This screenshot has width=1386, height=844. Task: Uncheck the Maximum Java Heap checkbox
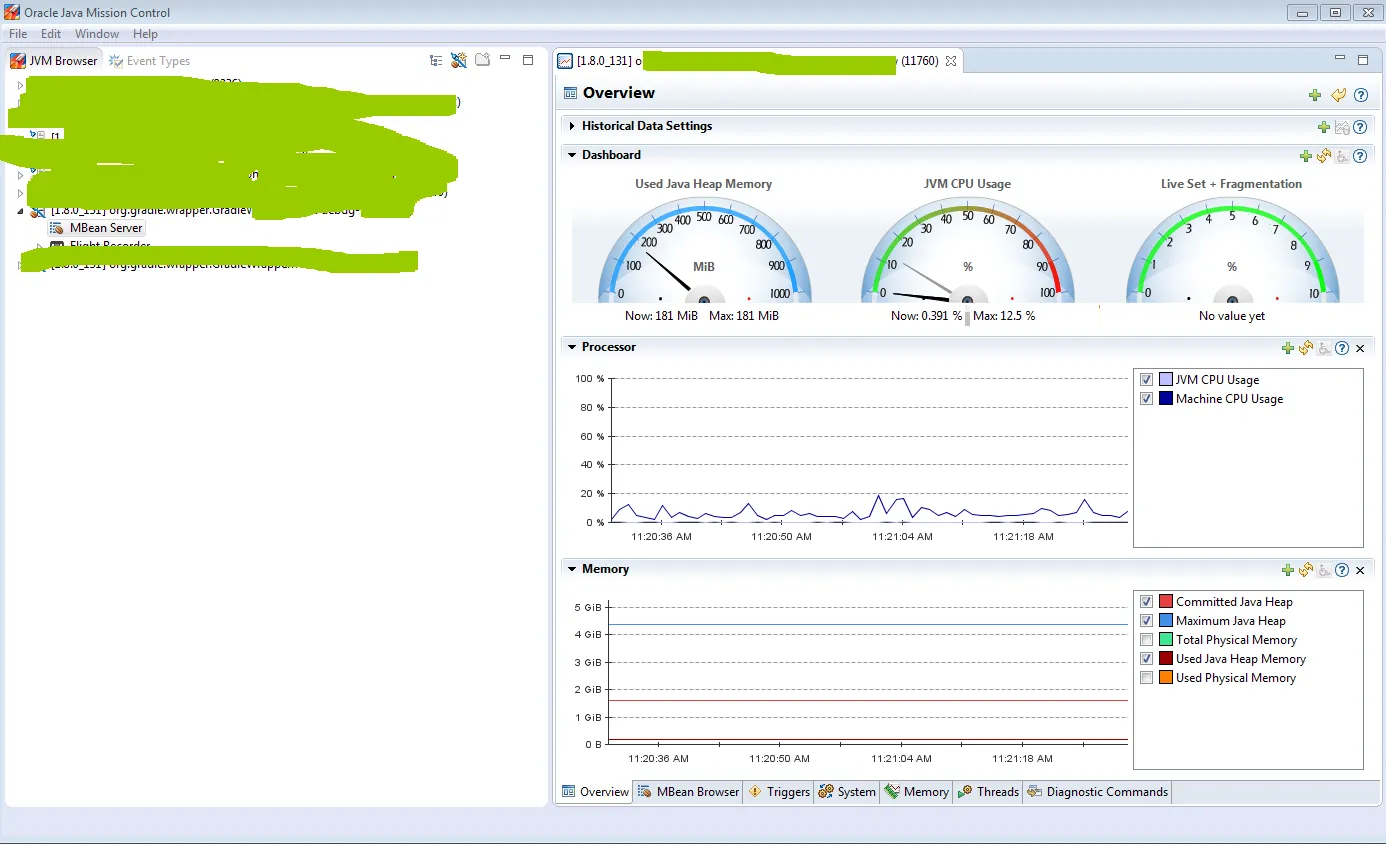point(1147,621)
